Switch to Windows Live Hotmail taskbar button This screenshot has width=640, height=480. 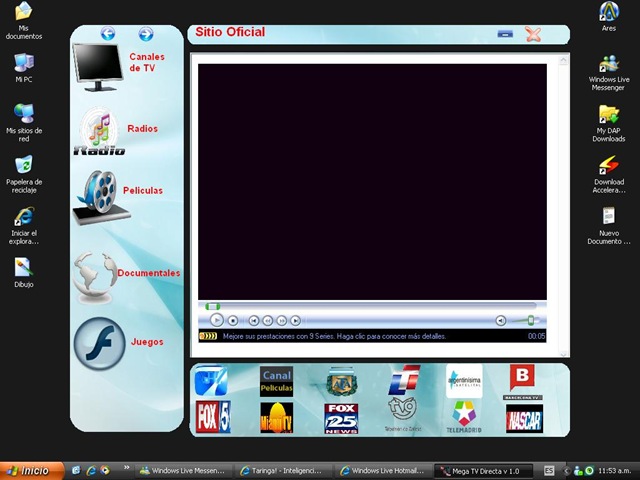(x=383, y=471)
